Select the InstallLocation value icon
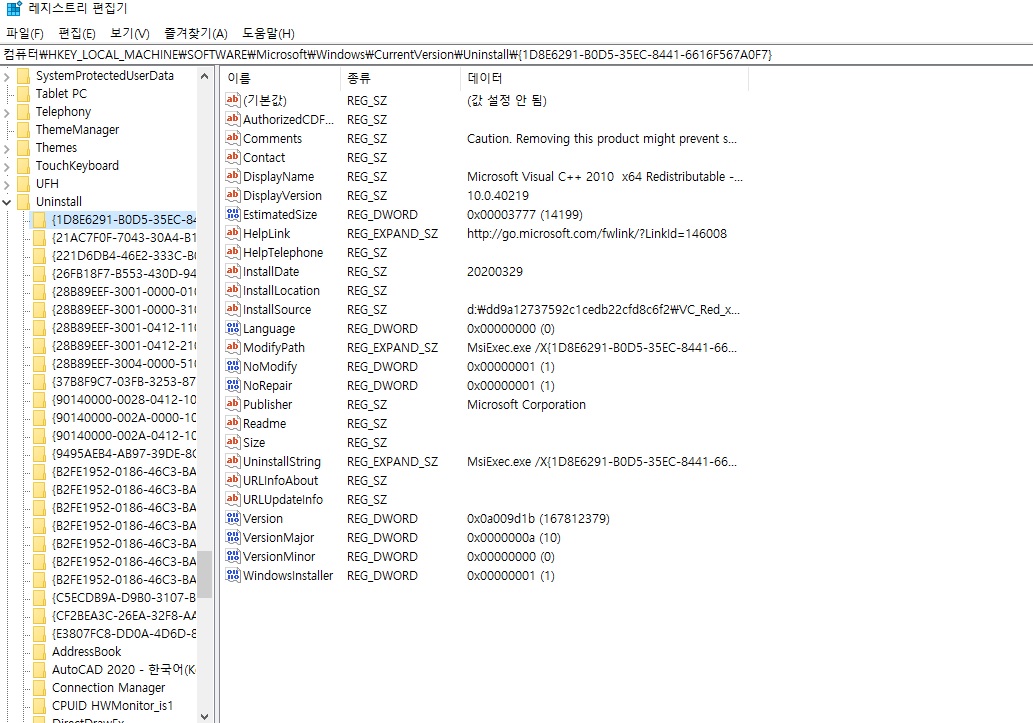This screenshot has width=1033, height=723. (x=233, y=291)
